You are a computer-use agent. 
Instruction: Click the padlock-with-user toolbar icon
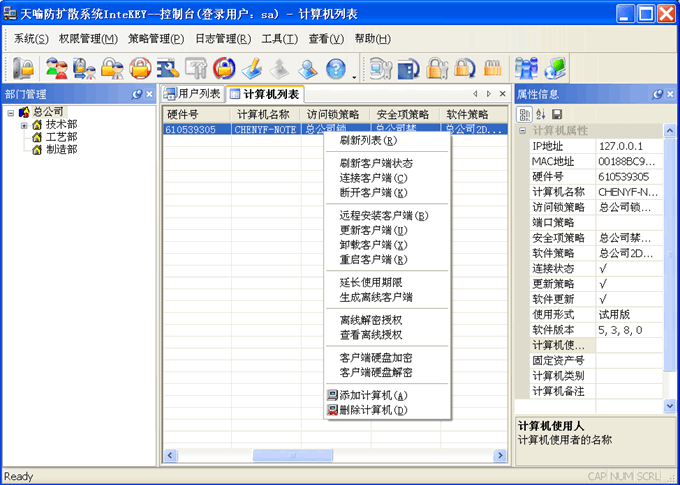click(x=112, y=69)
